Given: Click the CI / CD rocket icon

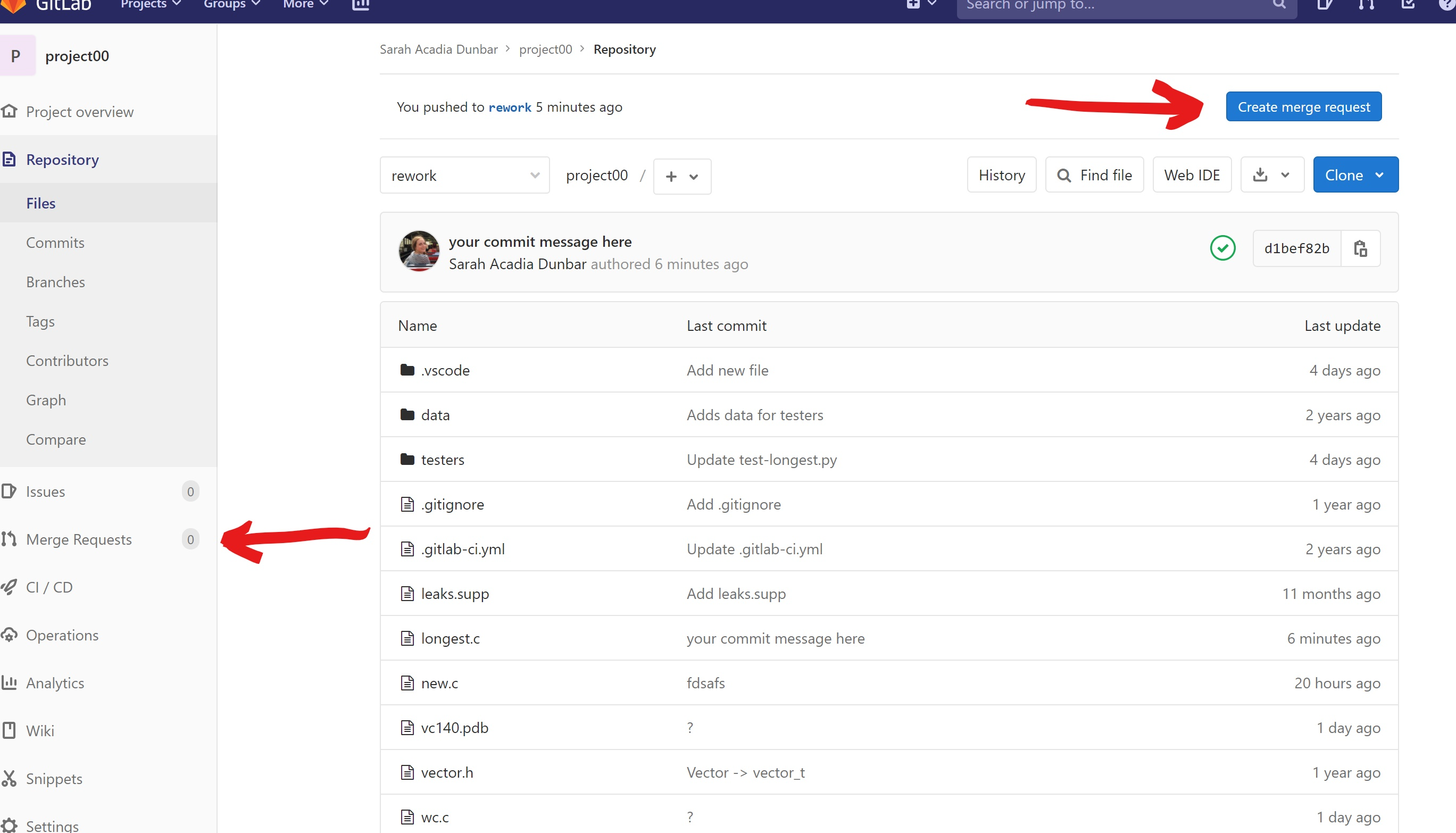Looking at the screenshot, I should (9, 587).
